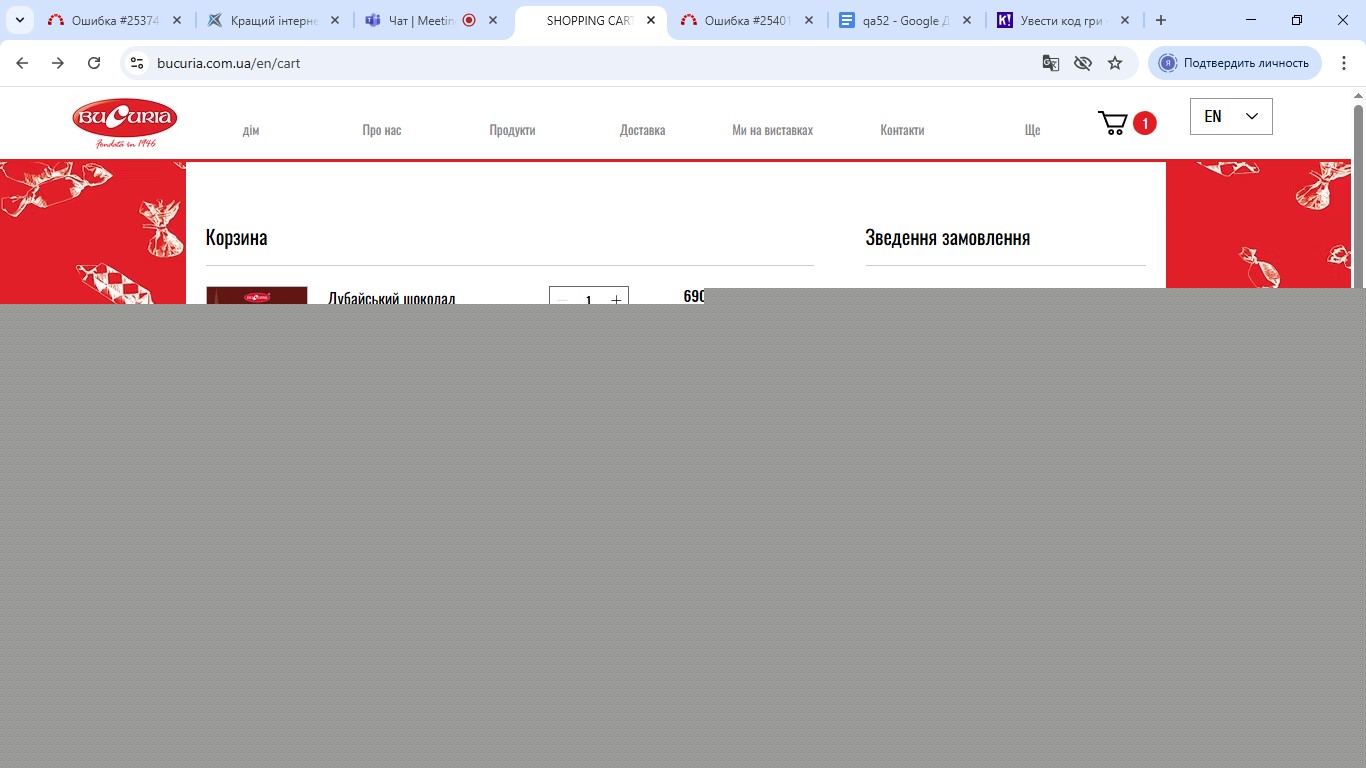Click the browser back arrow
The image size is (1366, 768).
22,63
